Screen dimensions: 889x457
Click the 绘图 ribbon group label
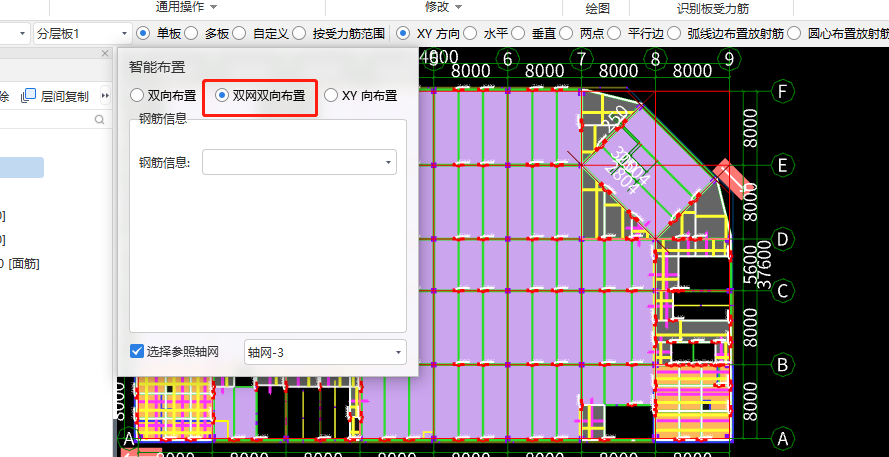click(x=597, y=9)
